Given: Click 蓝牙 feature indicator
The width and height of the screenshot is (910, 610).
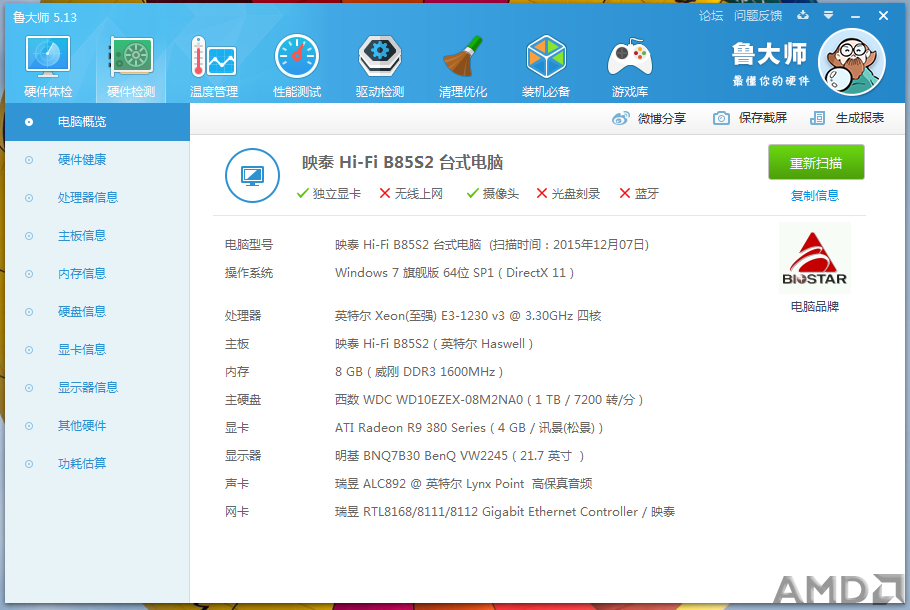Looking at the screenshot, I should (639, 194).
